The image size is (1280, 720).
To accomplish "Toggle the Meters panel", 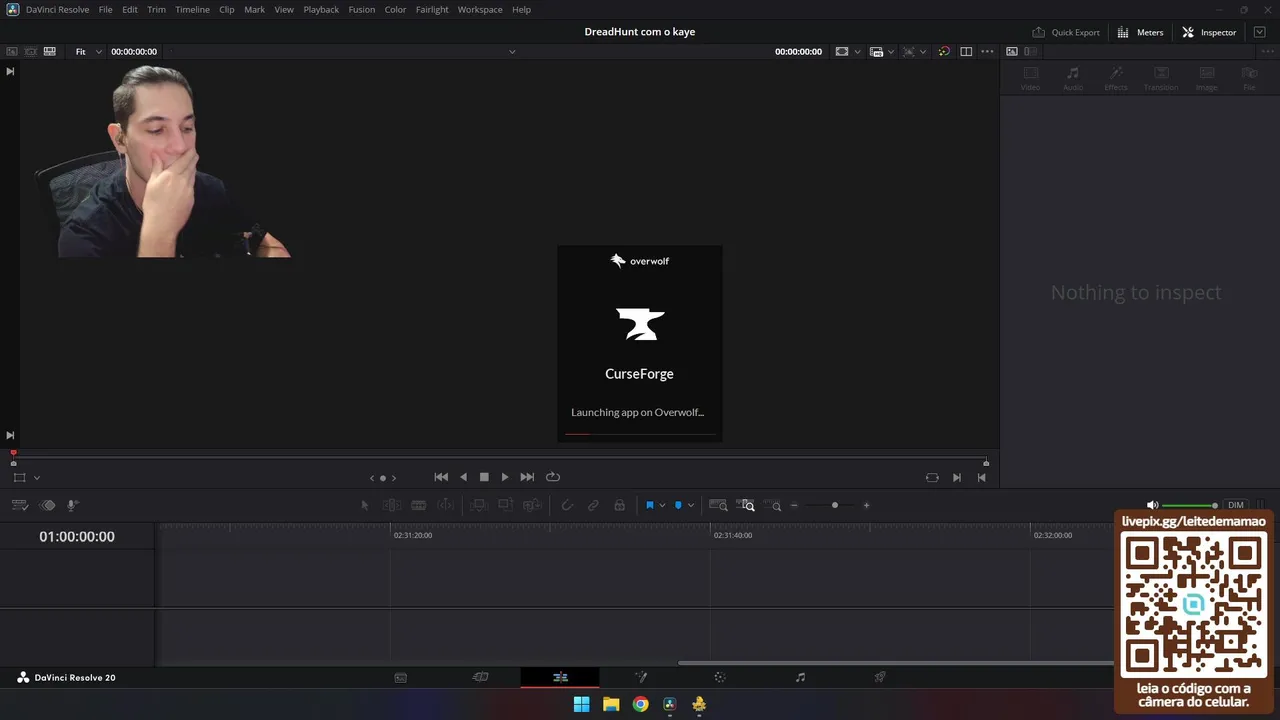I will coord(1140,32).
